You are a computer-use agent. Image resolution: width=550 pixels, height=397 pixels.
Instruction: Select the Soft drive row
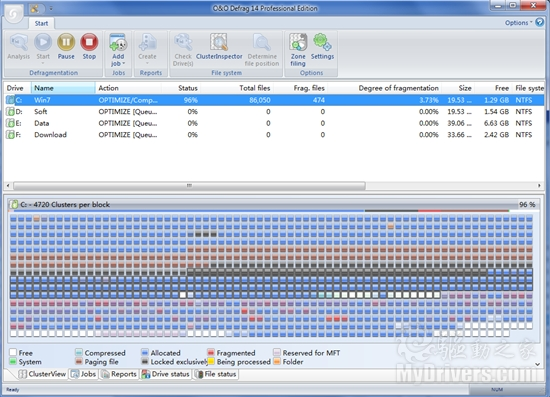click(274, 112)
